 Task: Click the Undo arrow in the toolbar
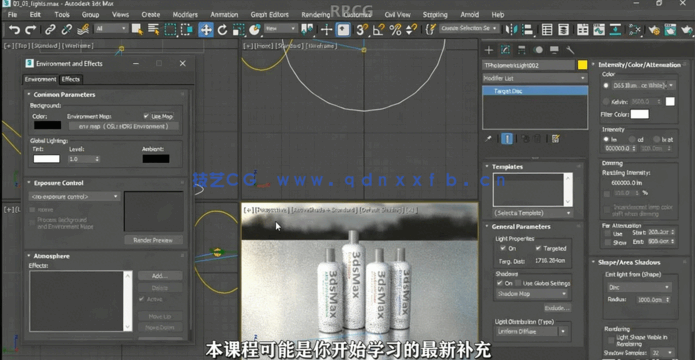(x=14, y=30)
